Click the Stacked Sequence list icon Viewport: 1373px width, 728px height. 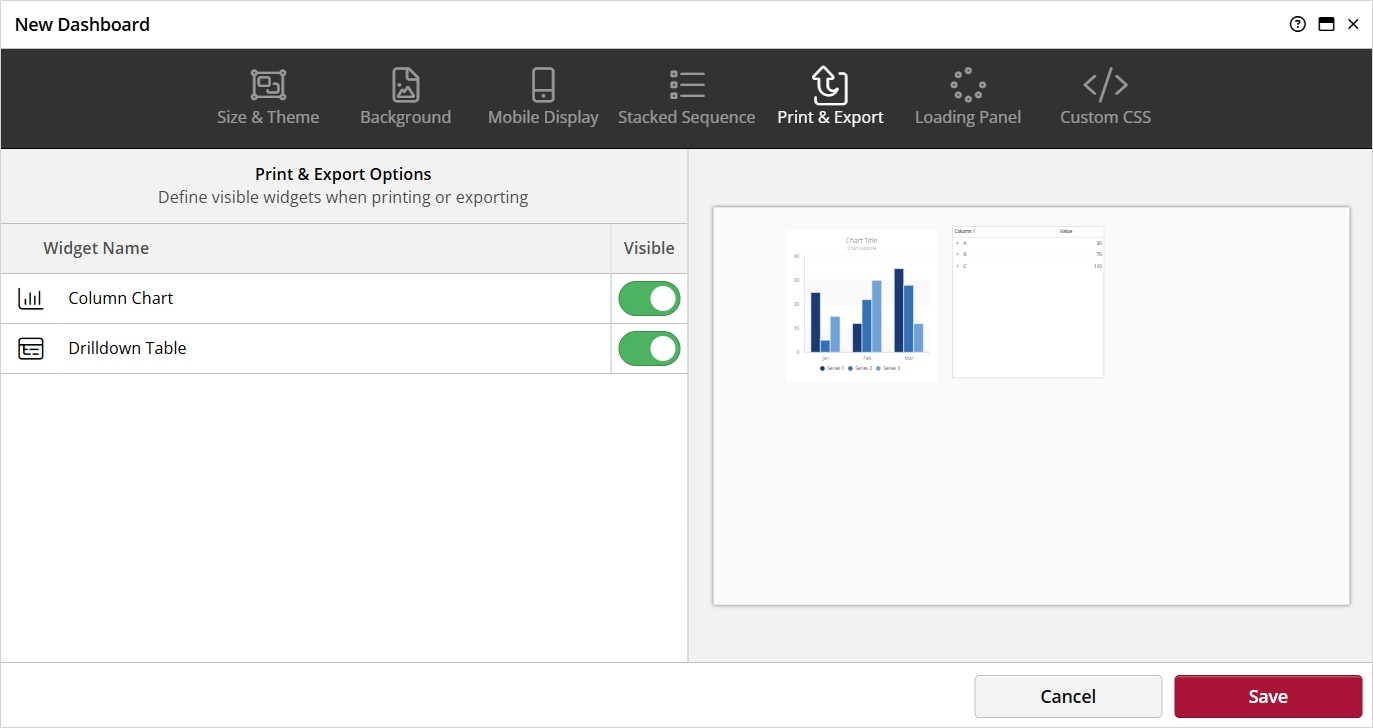click(x=686, y=85)
